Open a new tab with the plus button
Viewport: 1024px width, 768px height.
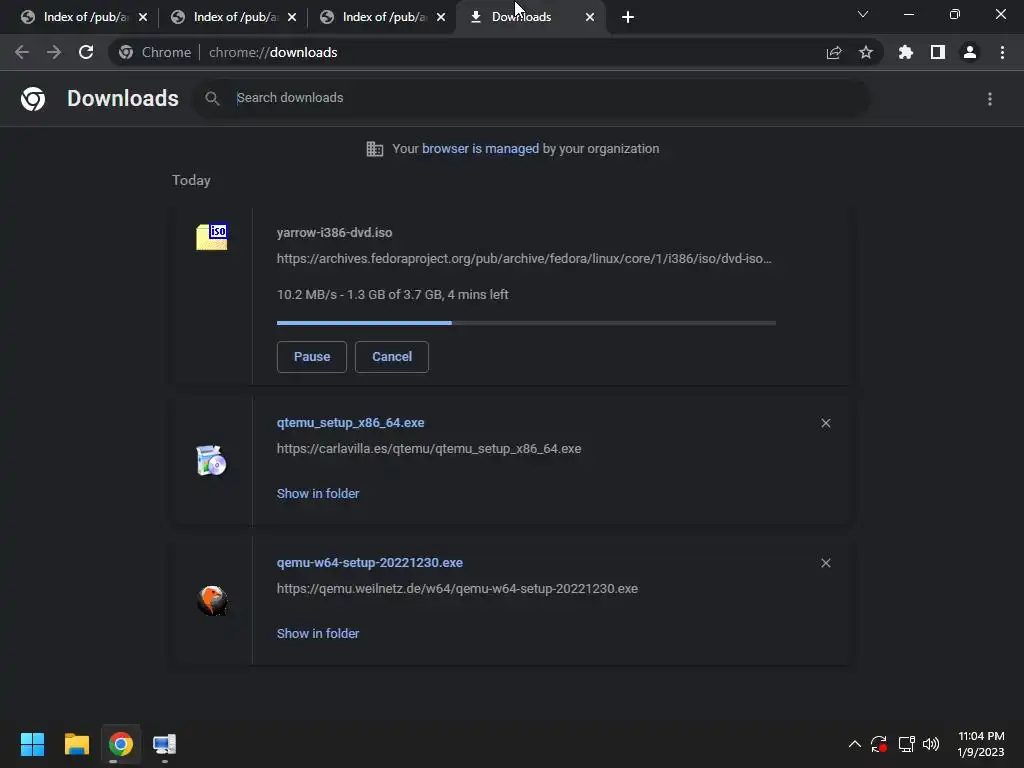628,17
